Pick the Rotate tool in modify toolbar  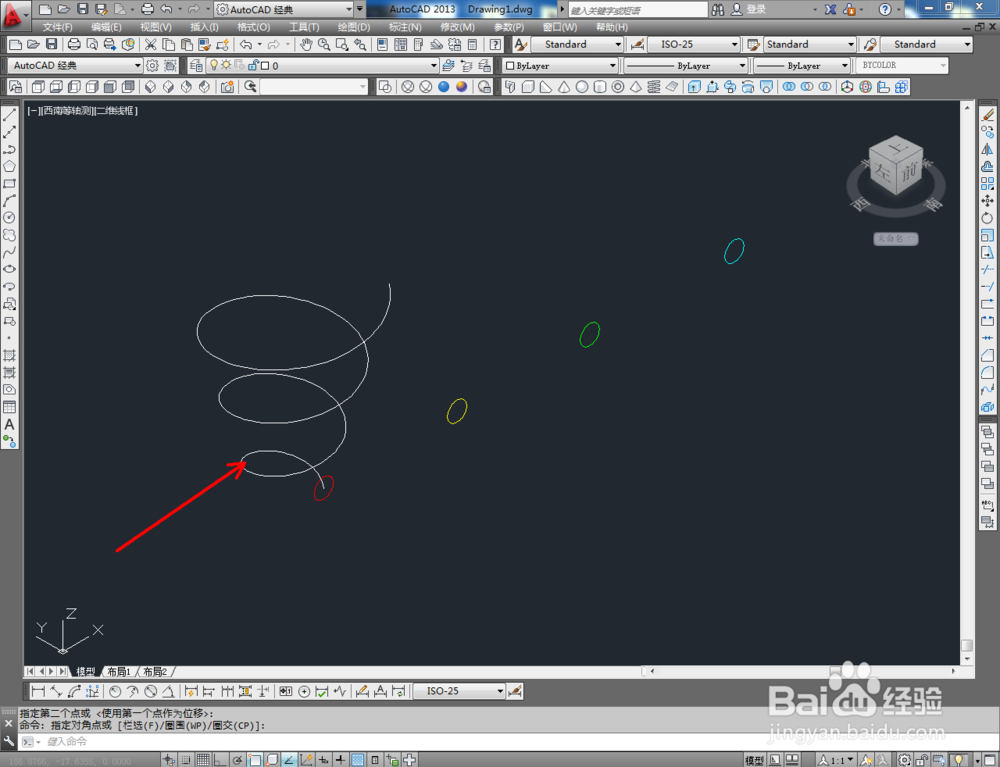point(987,218)
